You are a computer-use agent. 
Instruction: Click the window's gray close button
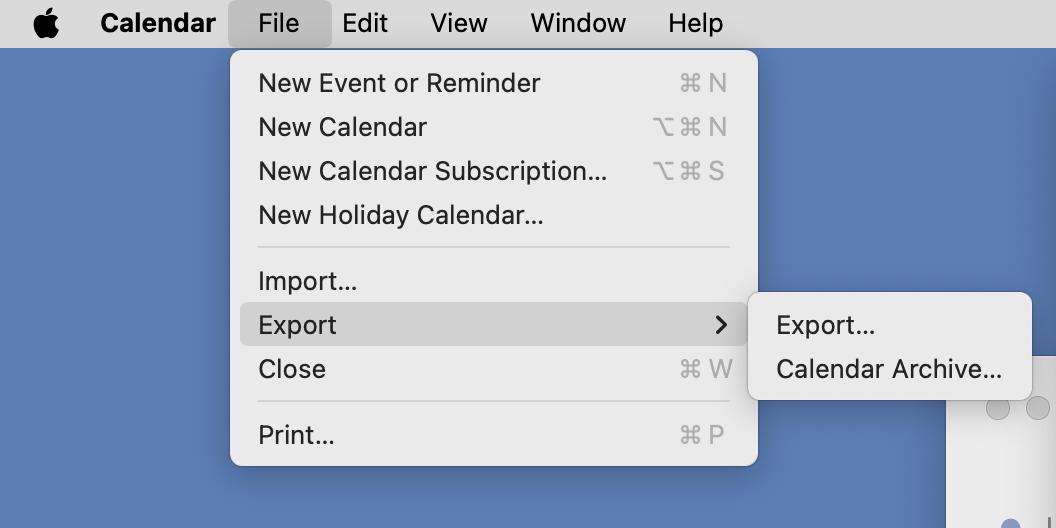[x=998, y=408]
